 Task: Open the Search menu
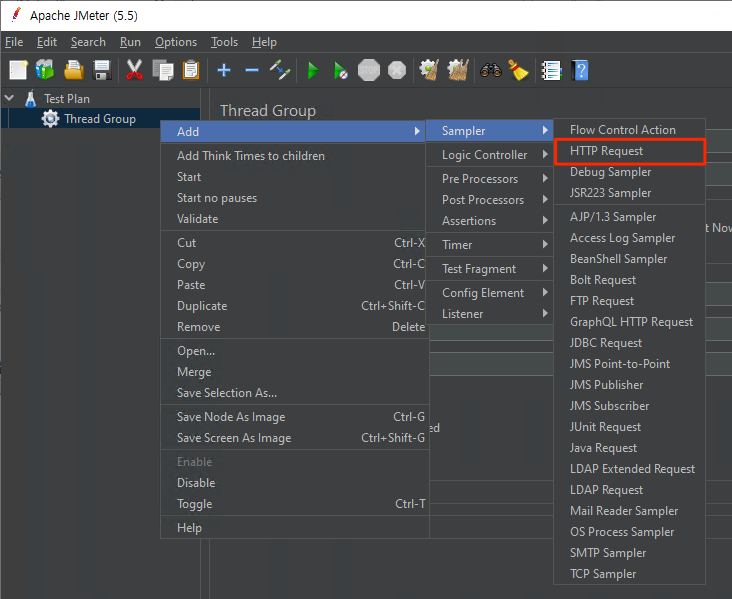[x=88, y=42]
